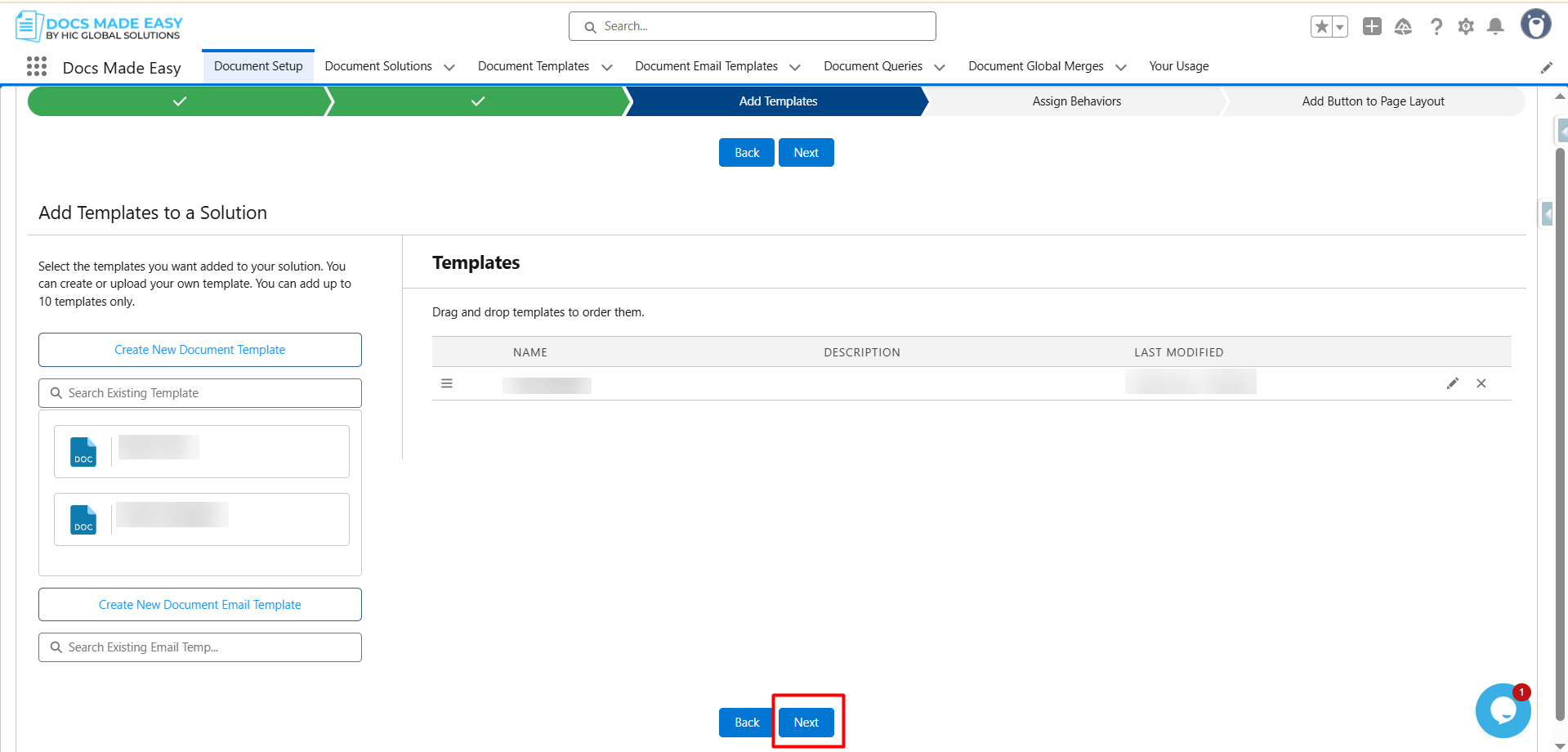This screenshot has height=752, width=1568.
Task: Open the Salesforce Trailhead guidance icon
Action: [x=1403, y=27]
